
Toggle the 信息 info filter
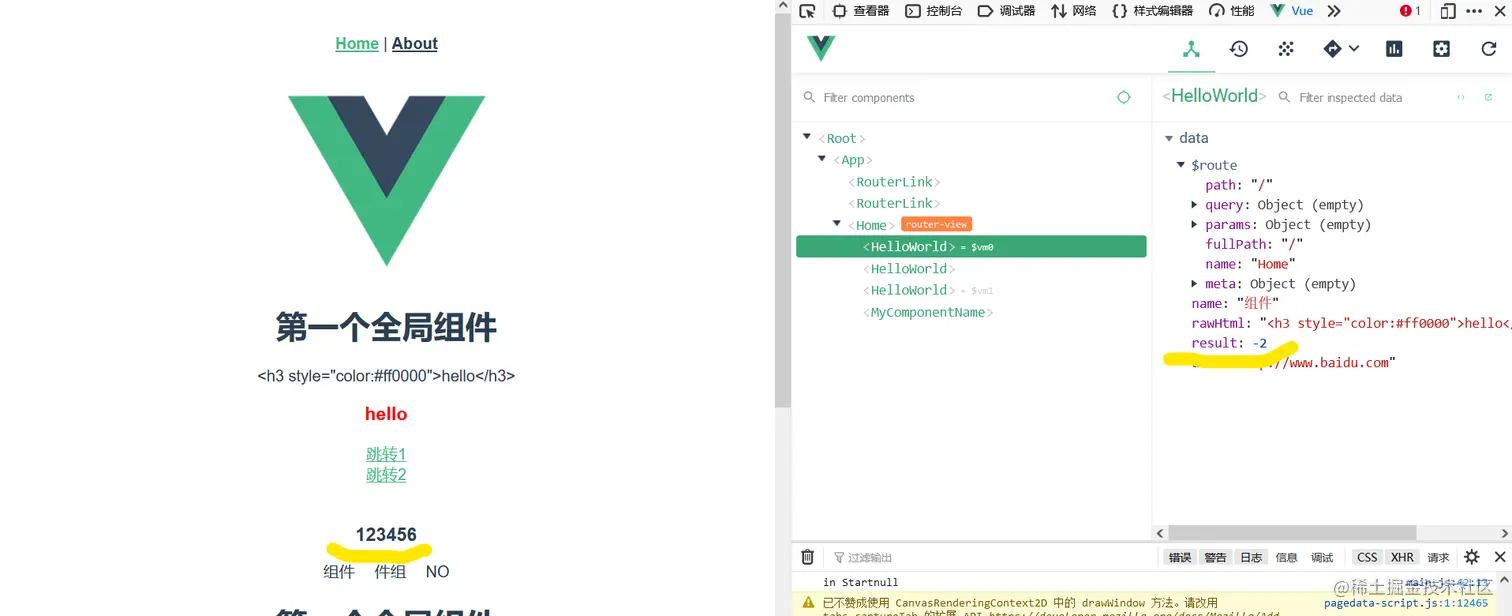[1287, 557]
